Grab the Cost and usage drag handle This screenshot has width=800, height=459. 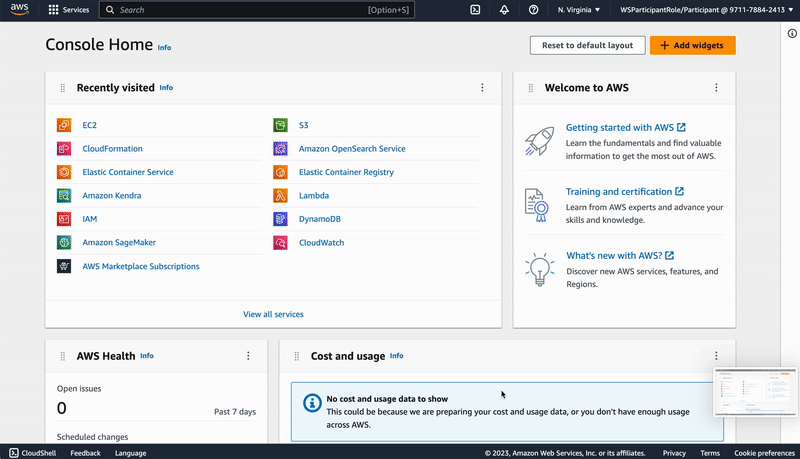coord(296,356)
